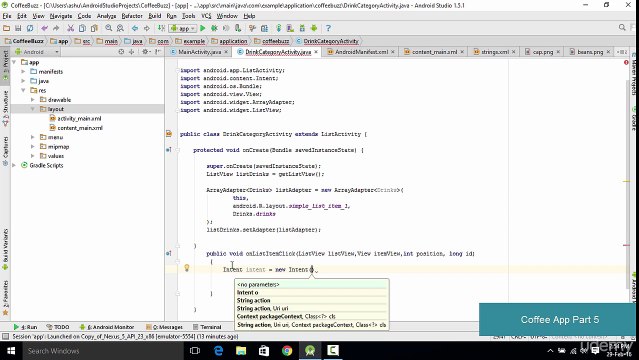Expand the mipmap folder
639x360 pixels.
pos(33,146)
